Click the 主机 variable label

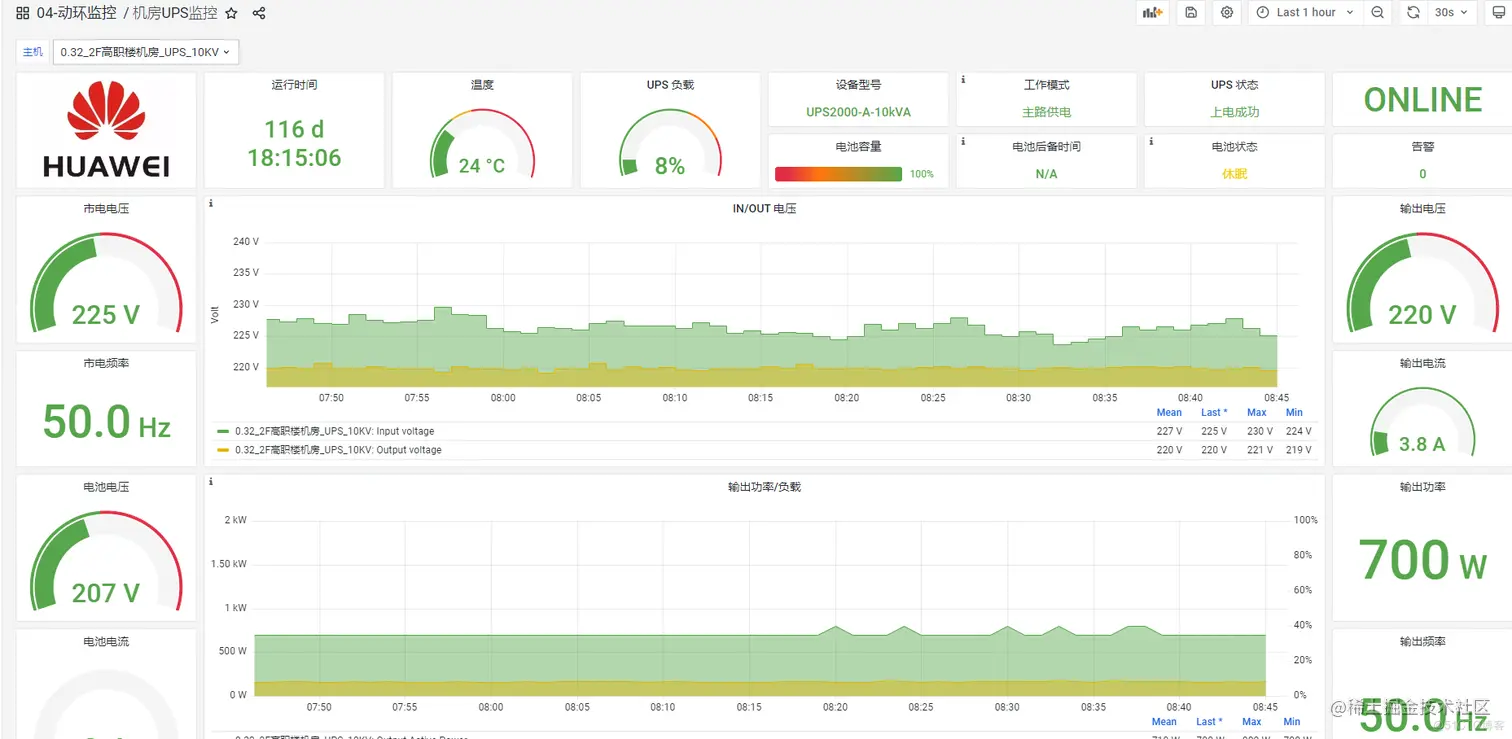tap(33, 52)
